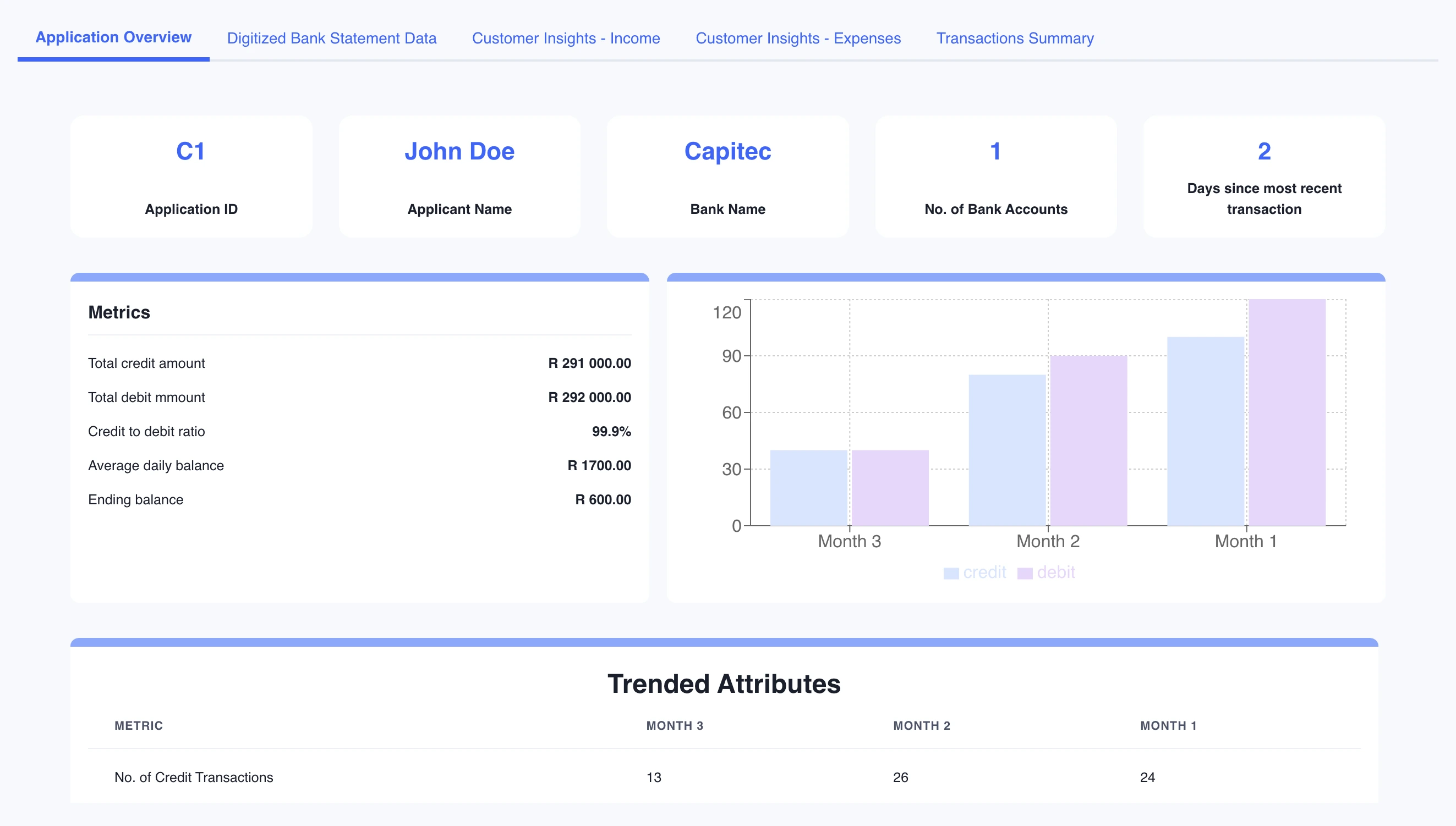Click Average daily balance label
The image size is (1456, 826).
click(x=156, y=465)
